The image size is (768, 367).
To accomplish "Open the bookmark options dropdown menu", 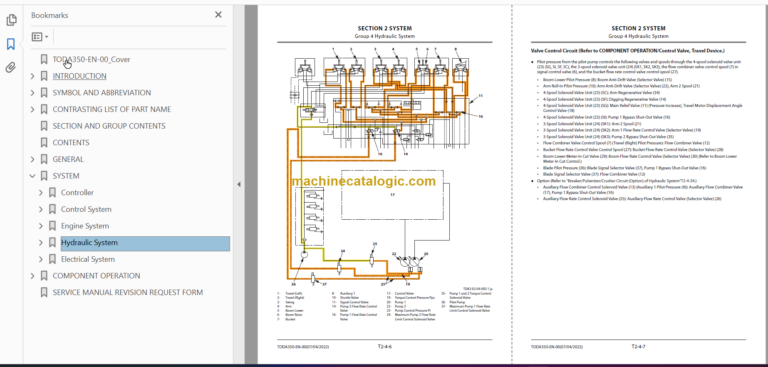I will (x=40, y=37).
